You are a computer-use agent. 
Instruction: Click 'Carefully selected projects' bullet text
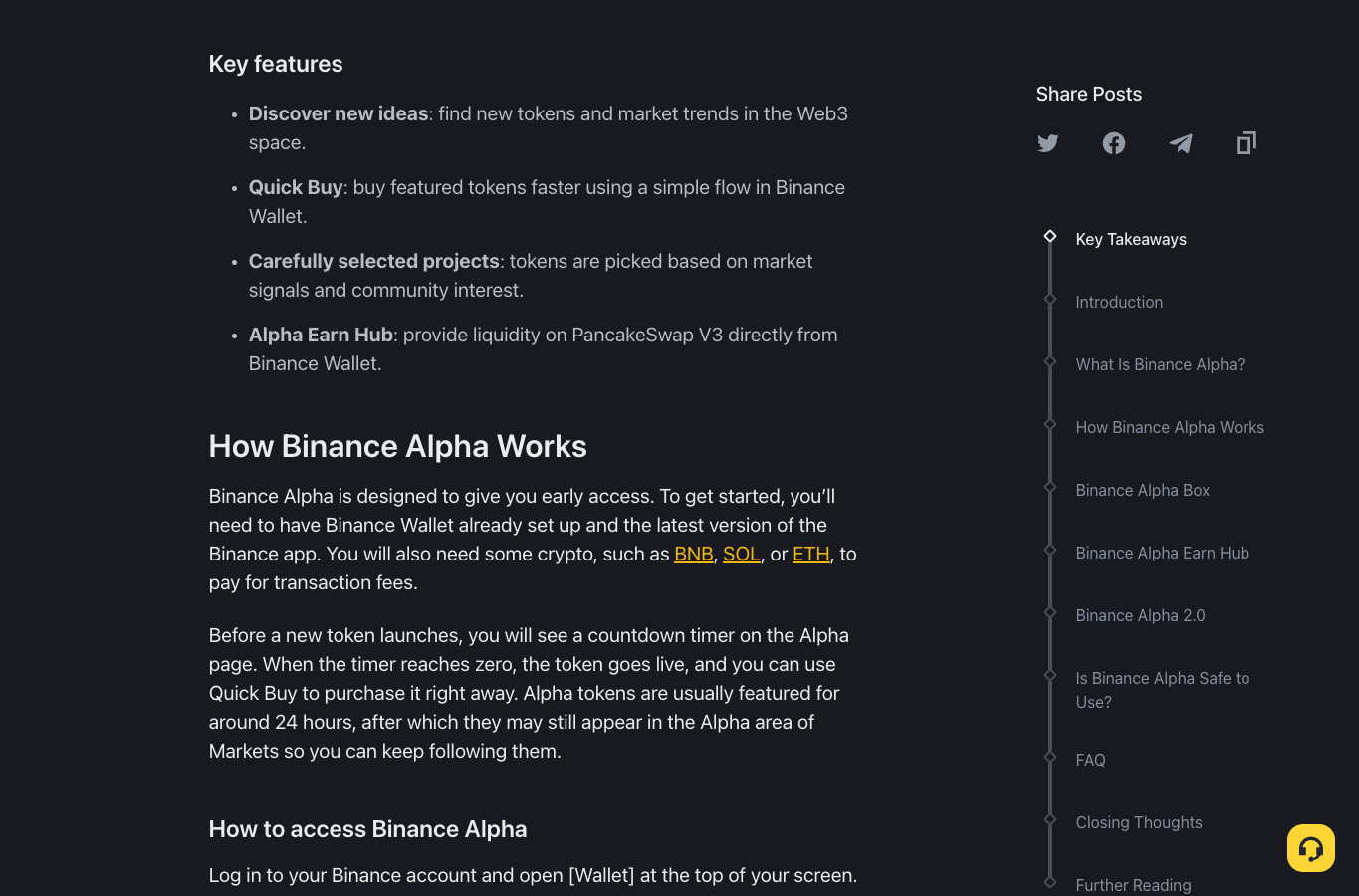point(374,261)
